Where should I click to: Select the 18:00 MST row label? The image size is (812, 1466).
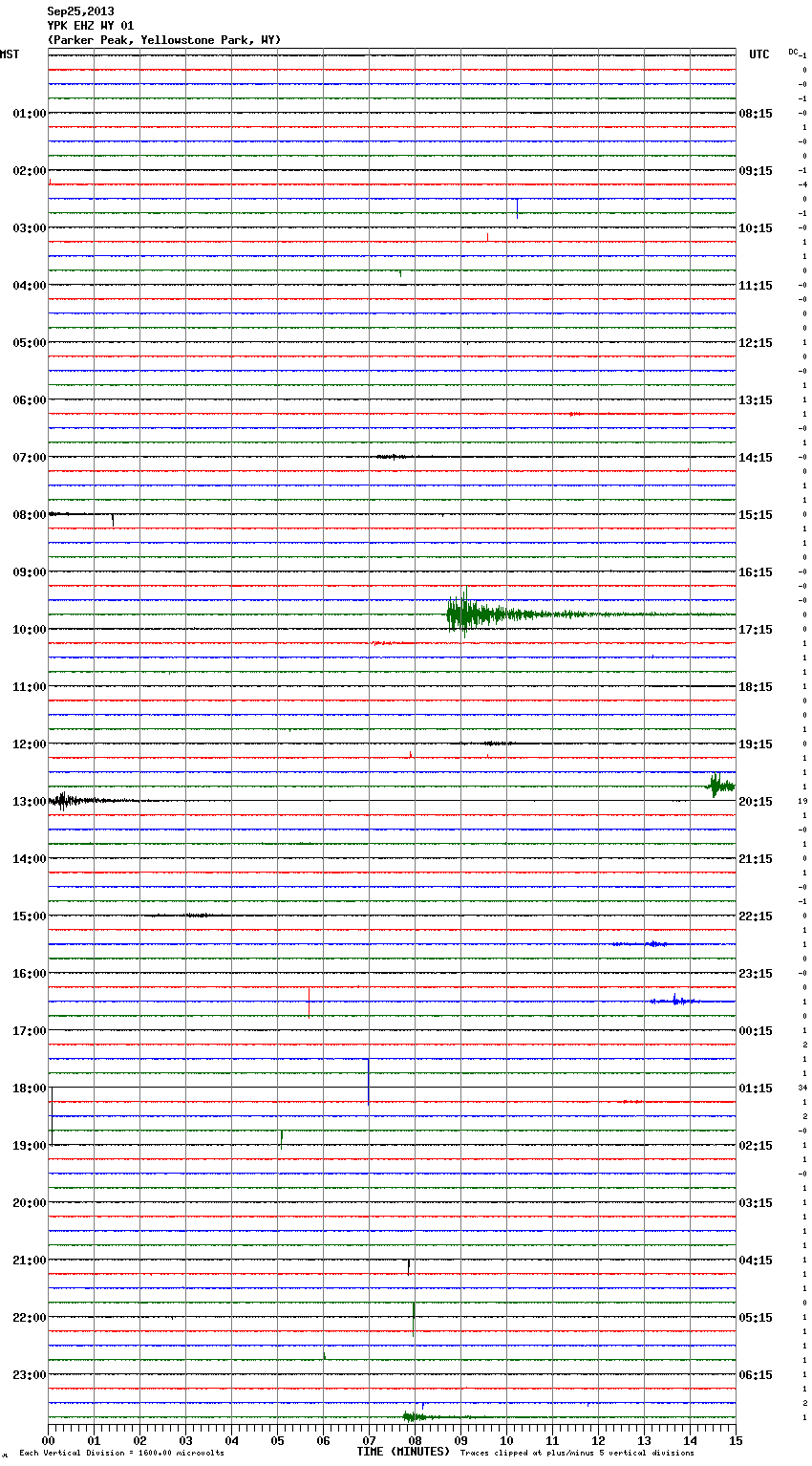[30, 1089]
